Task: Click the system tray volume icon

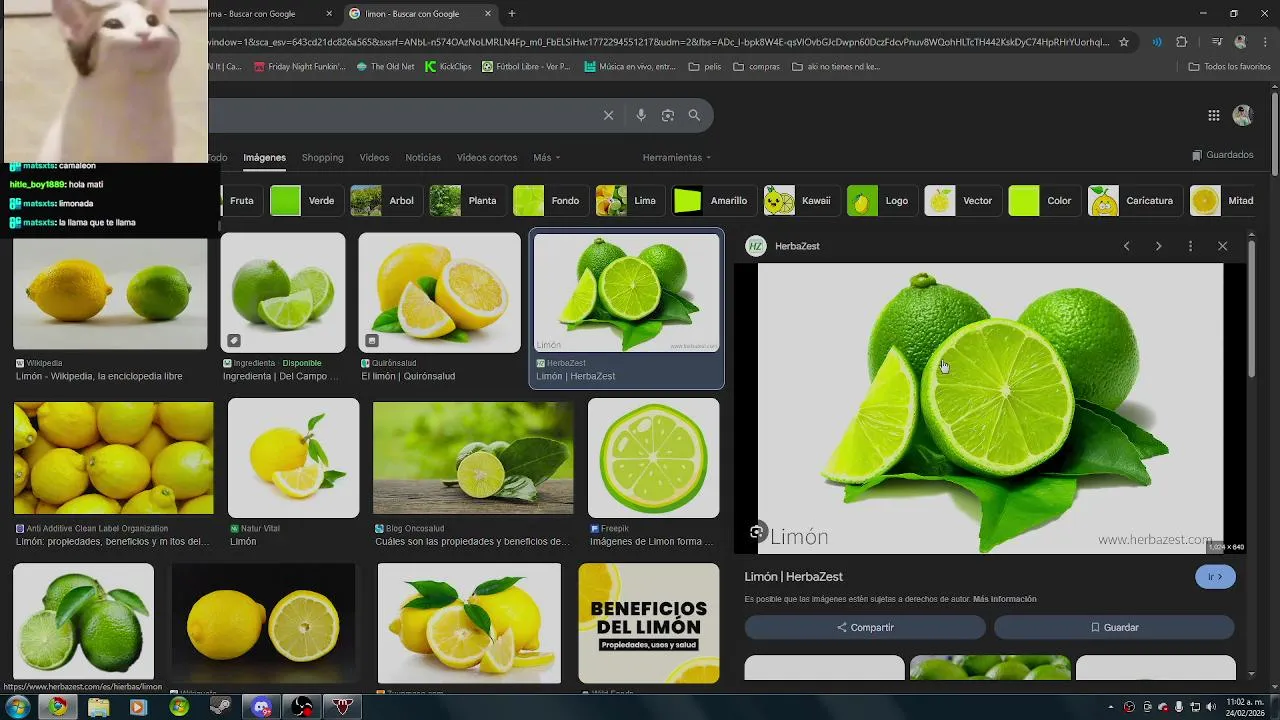Action: click(1210, 707)
